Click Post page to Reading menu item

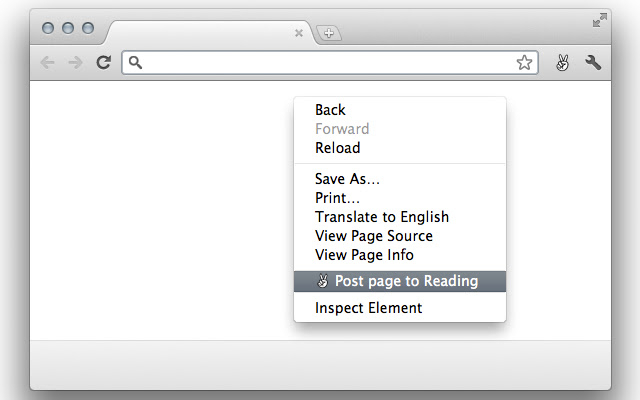coord(400,281)
